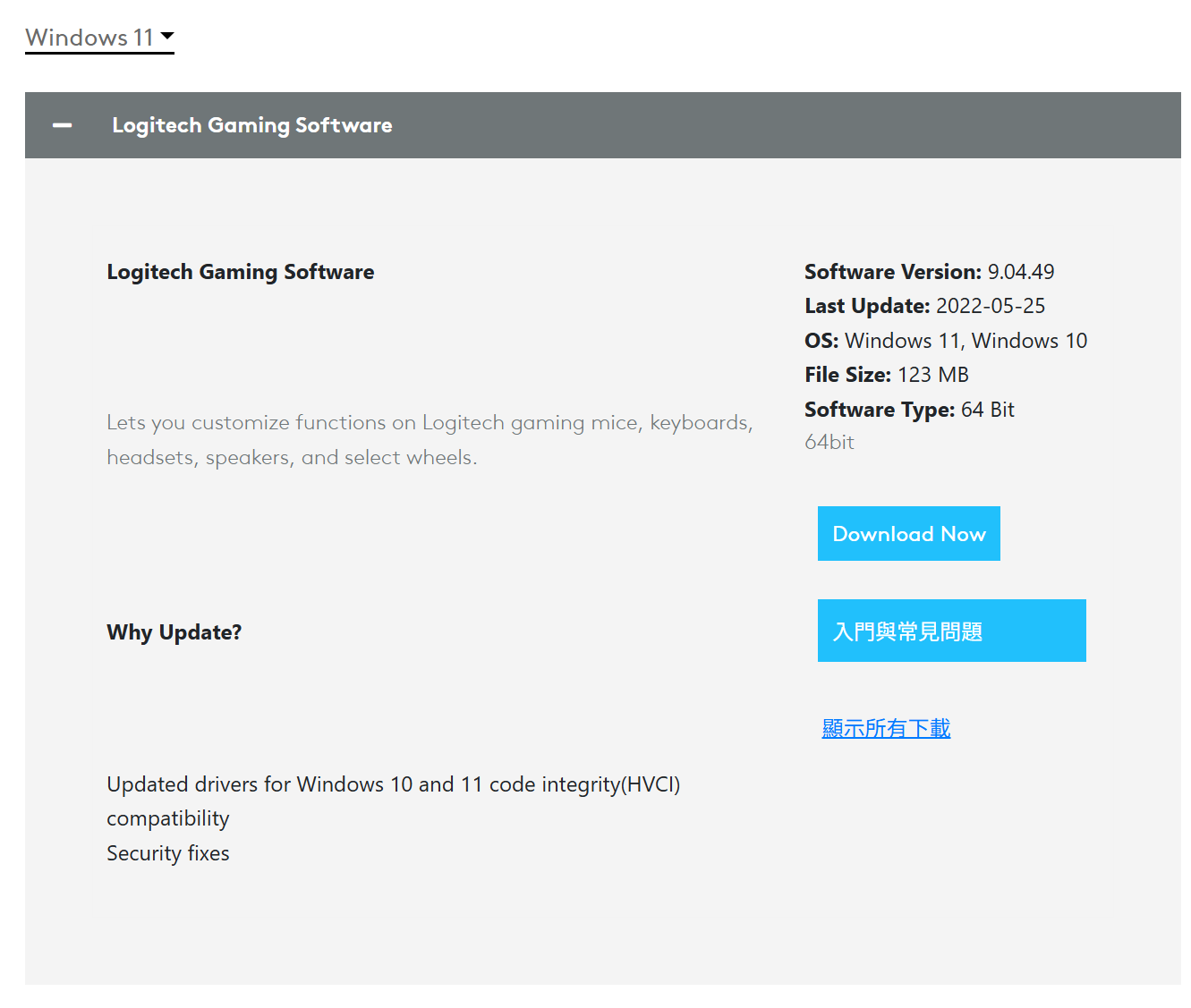
Task: Click the Why Update? heading
Action: pos(174,632)
